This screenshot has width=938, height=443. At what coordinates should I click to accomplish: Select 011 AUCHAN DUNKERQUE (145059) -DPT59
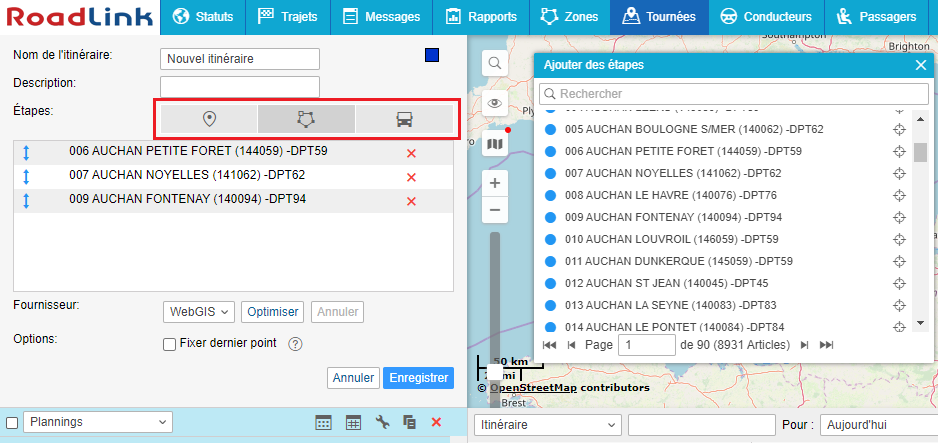(x=679, y=261)
